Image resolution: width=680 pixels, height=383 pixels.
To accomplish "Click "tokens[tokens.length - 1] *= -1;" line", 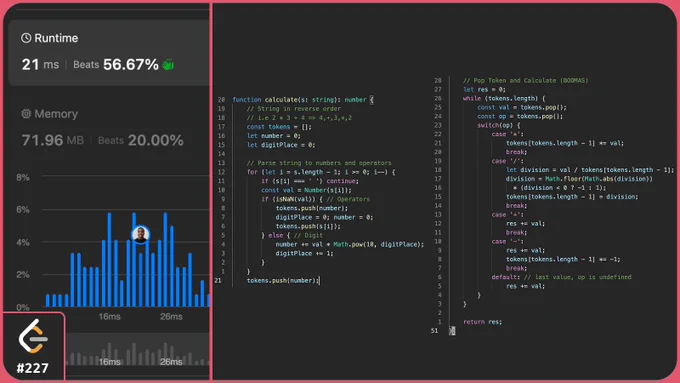I will coord(563,259).
